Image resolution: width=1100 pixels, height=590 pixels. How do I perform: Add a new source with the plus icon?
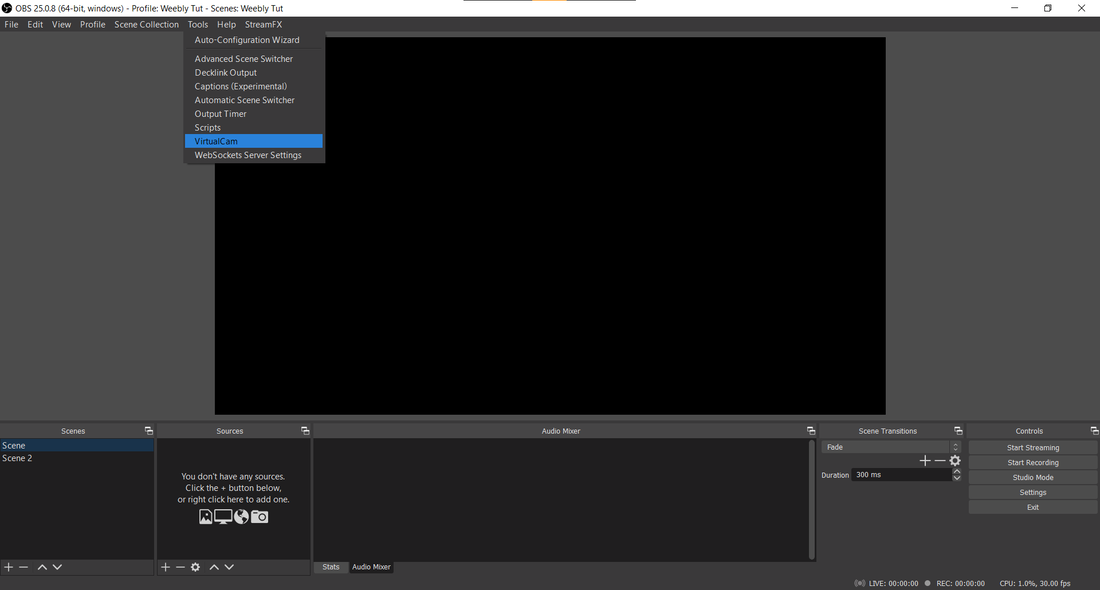point(164,566)
